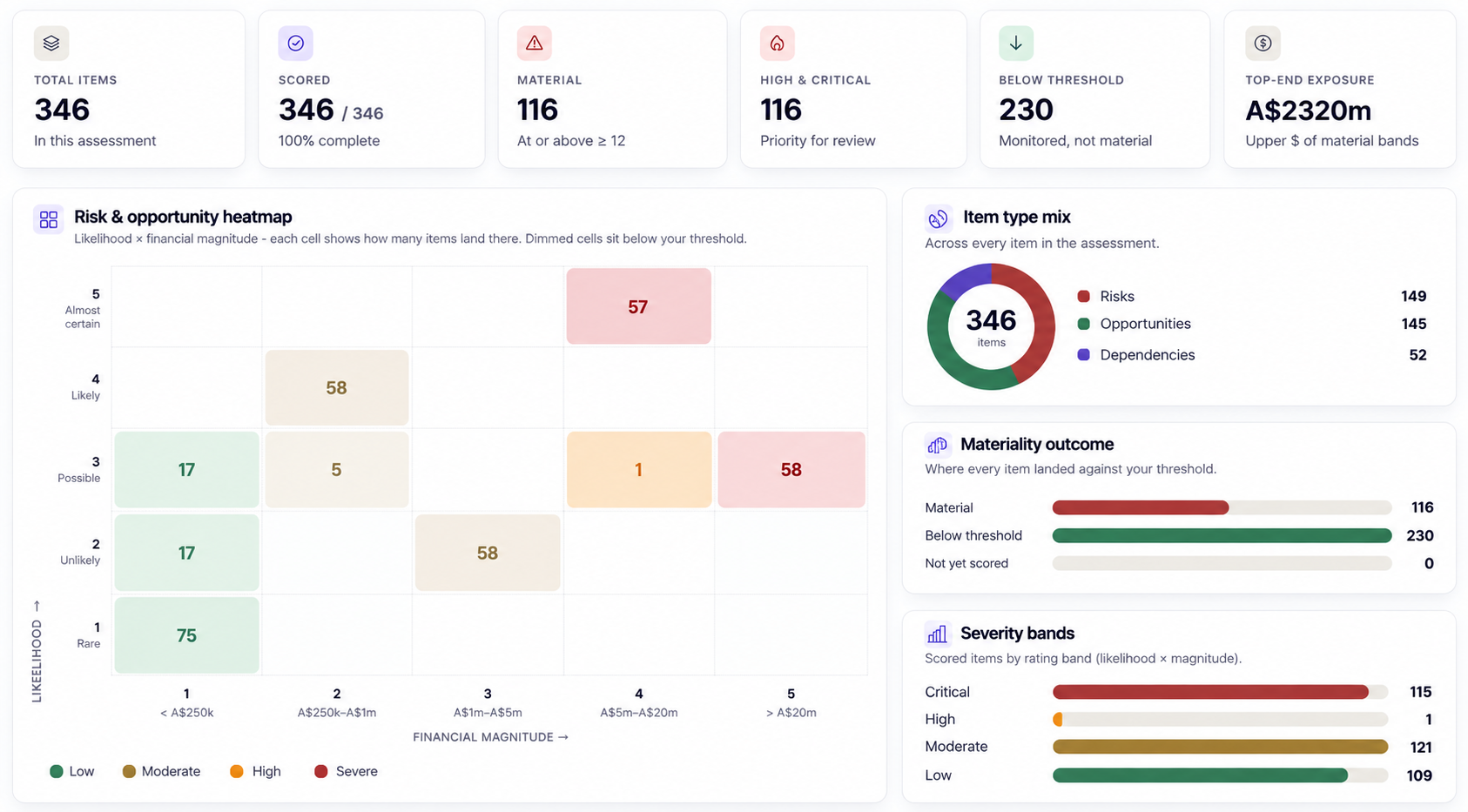Select the Possible row cell showing 17
The height and width of the screenshot is (812, 1468).
click(x=186, y=470)
